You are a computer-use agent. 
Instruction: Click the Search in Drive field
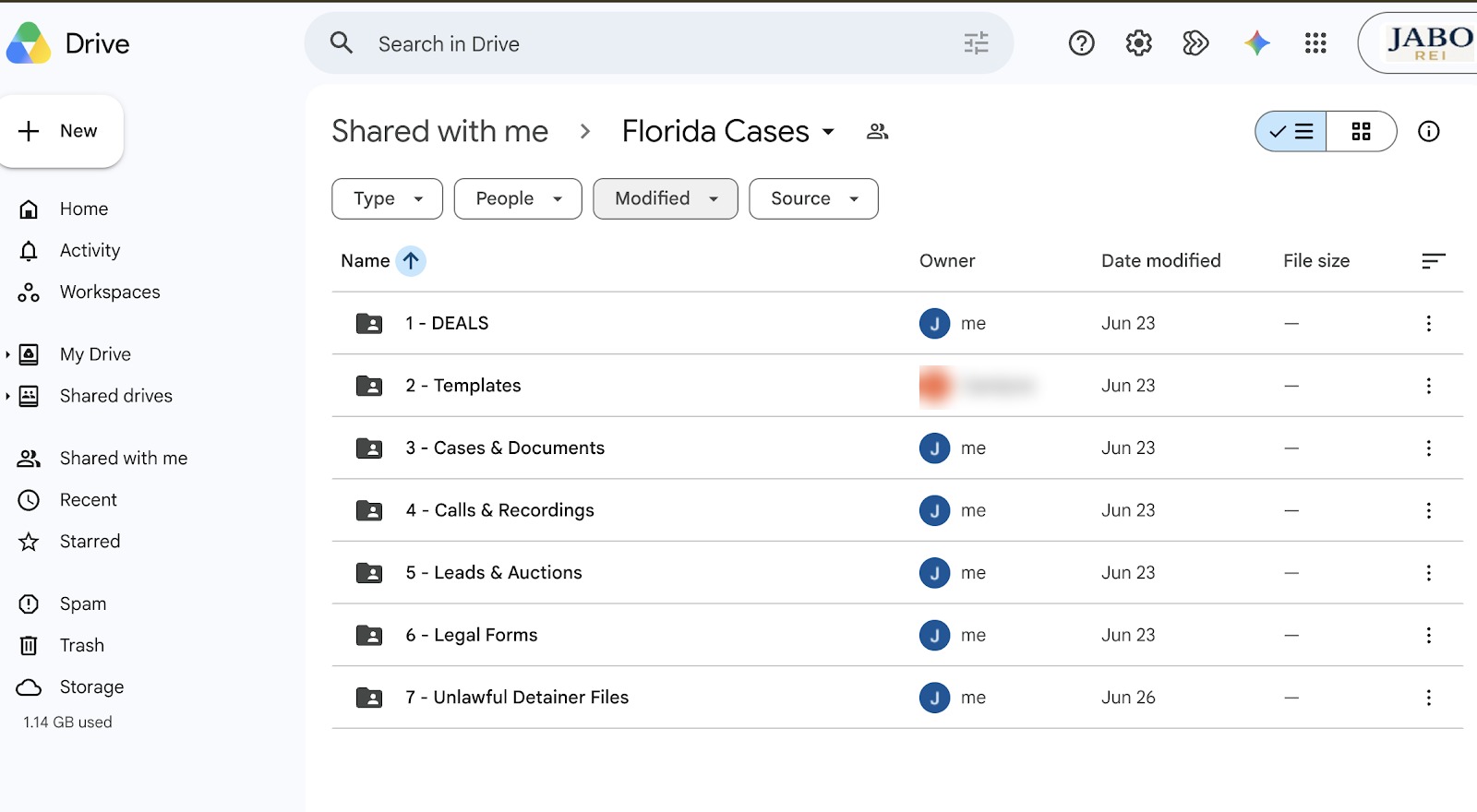[659, 43]
